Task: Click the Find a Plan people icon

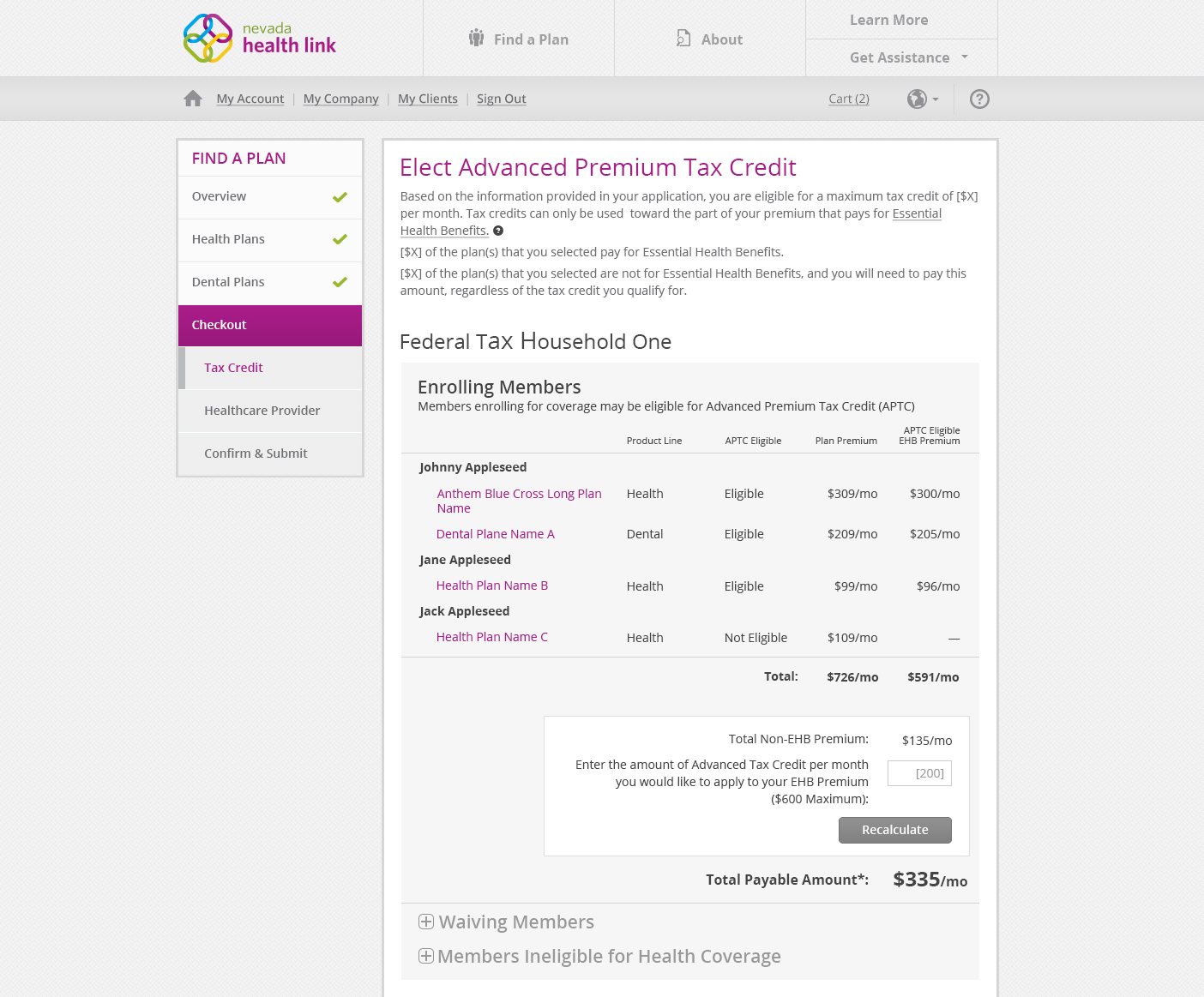Action: point(476,38)
